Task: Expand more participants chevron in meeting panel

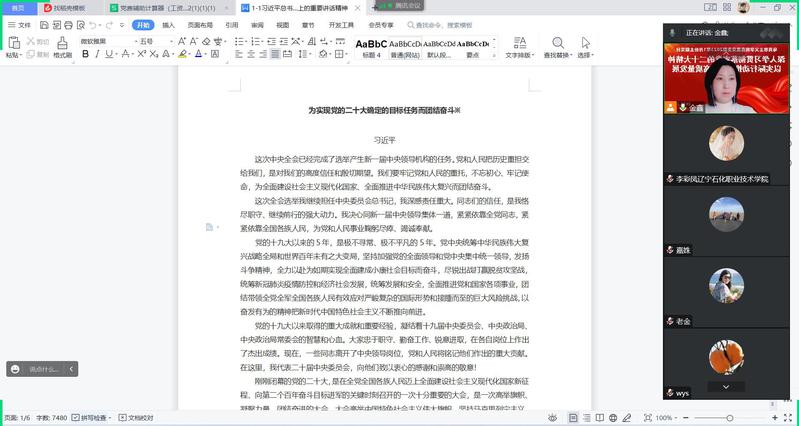Action: point(726,387)
